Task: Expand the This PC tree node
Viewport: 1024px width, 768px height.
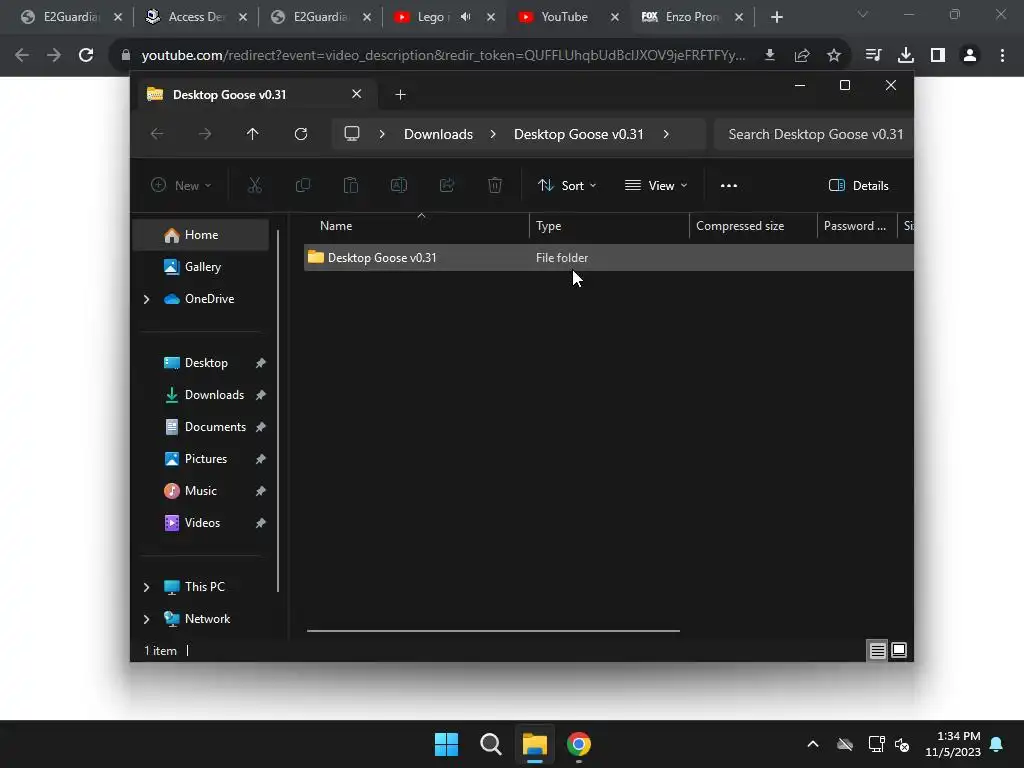Action: [x=146, y=587]
